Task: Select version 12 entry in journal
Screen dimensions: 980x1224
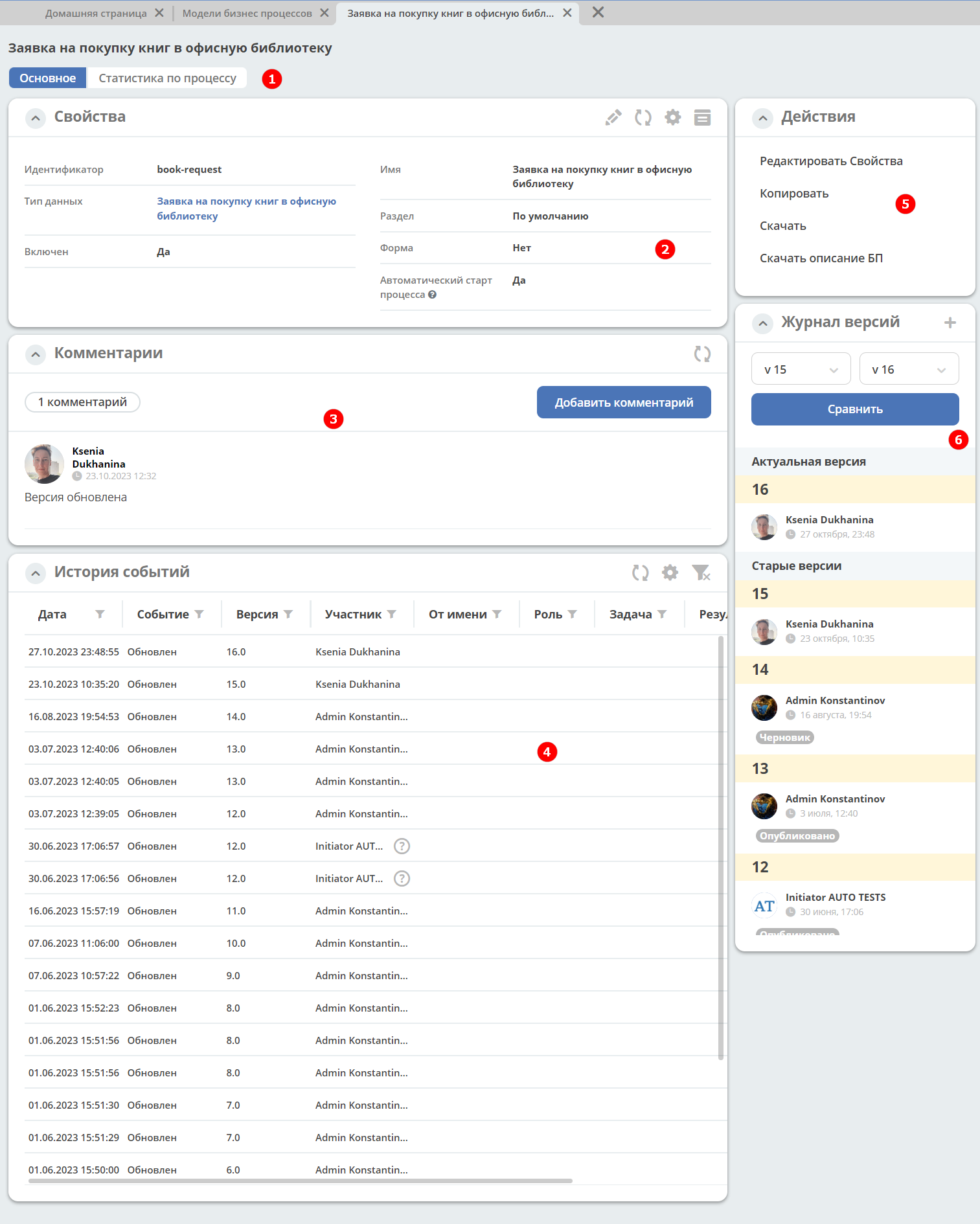Action: [x=855, y=867]
